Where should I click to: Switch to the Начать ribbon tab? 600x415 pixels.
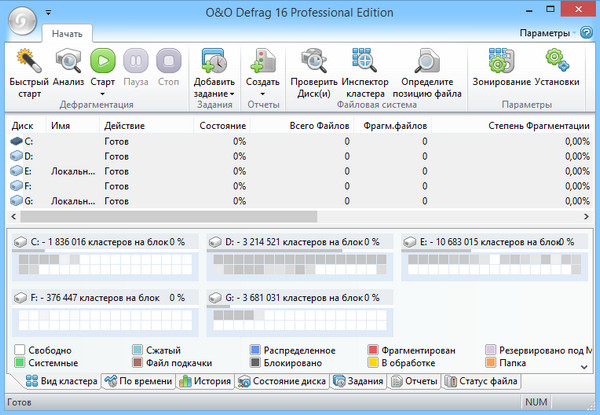click(x=67, y=34)
